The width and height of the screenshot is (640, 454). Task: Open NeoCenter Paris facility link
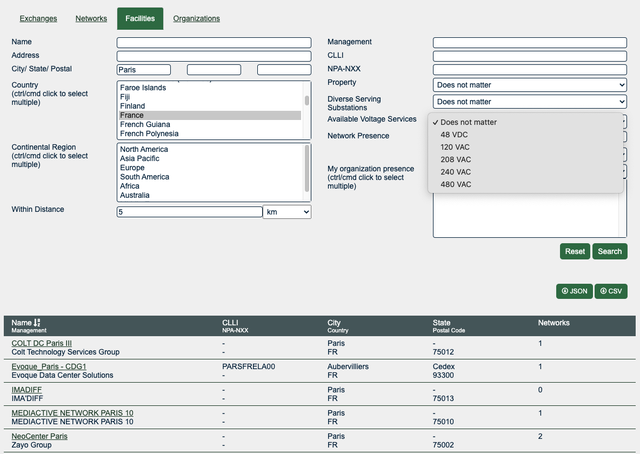(x=40, y=436)
